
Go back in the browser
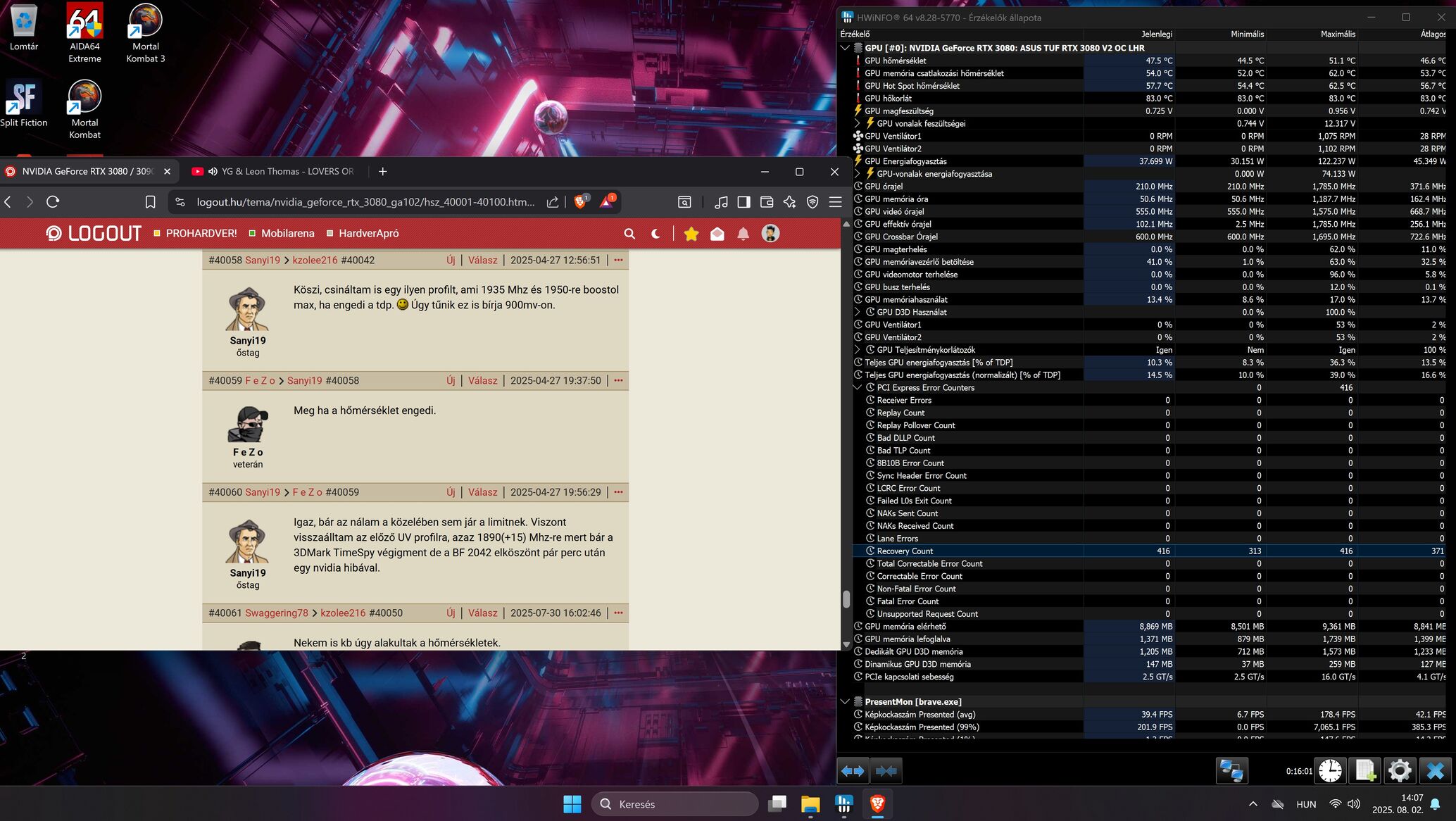[x=8, y=202]
